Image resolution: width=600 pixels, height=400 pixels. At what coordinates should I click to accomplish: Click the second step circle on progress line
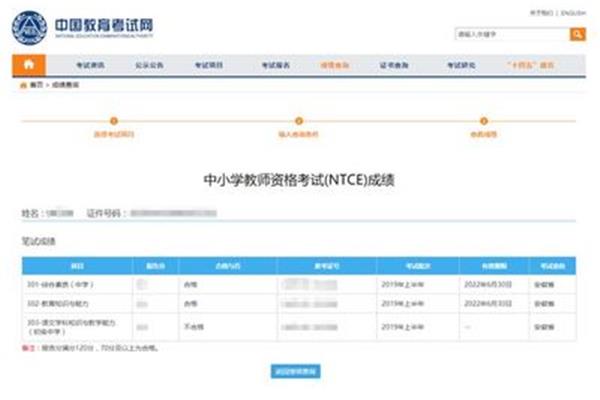299,121
